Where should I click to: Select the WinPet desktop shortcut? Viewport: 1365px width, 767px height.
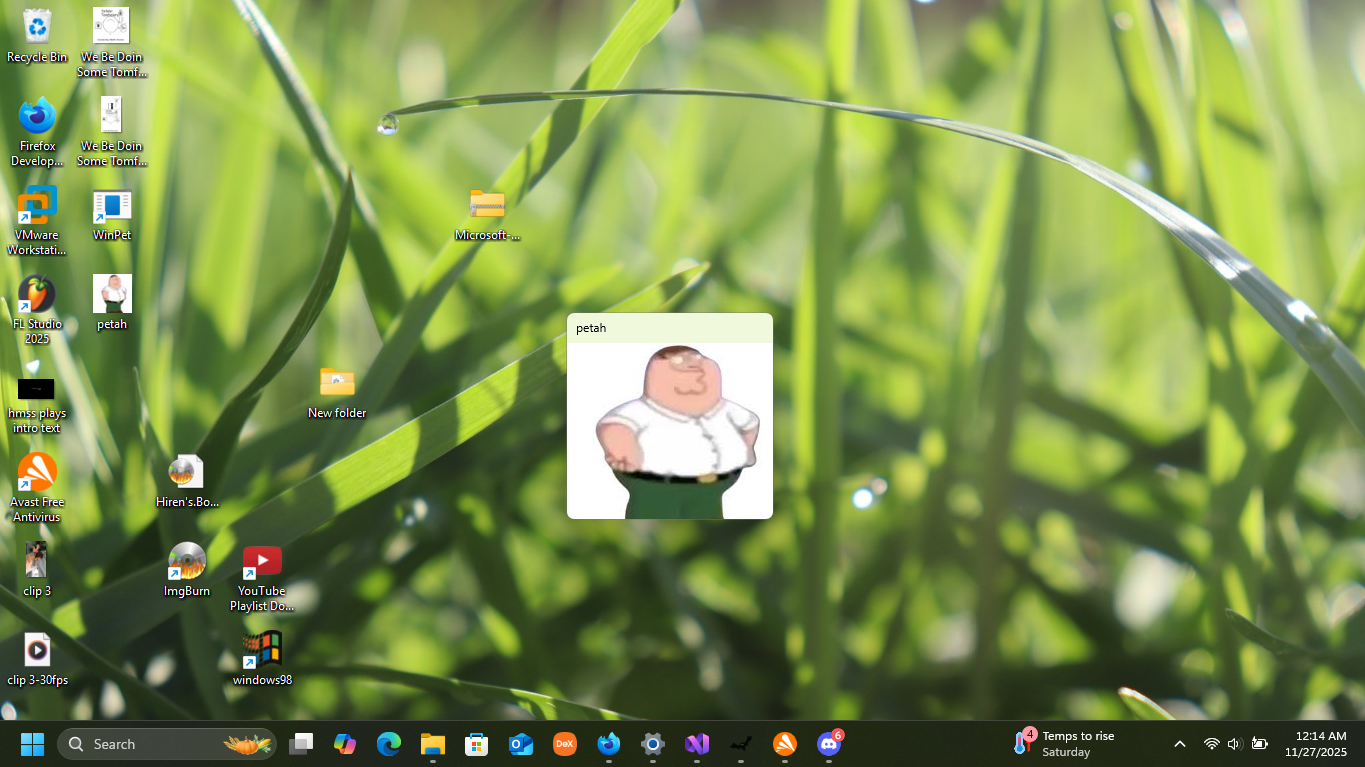[x=112, y=214]
